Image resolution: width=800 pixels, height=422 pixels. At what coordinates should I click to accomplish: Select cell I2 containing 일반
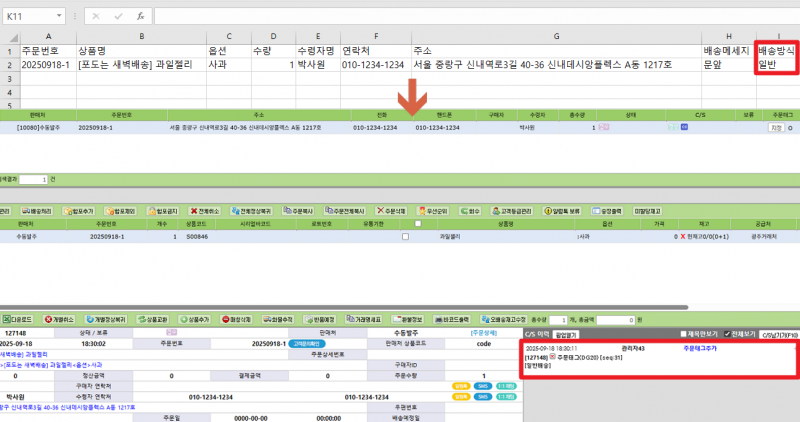776,64
